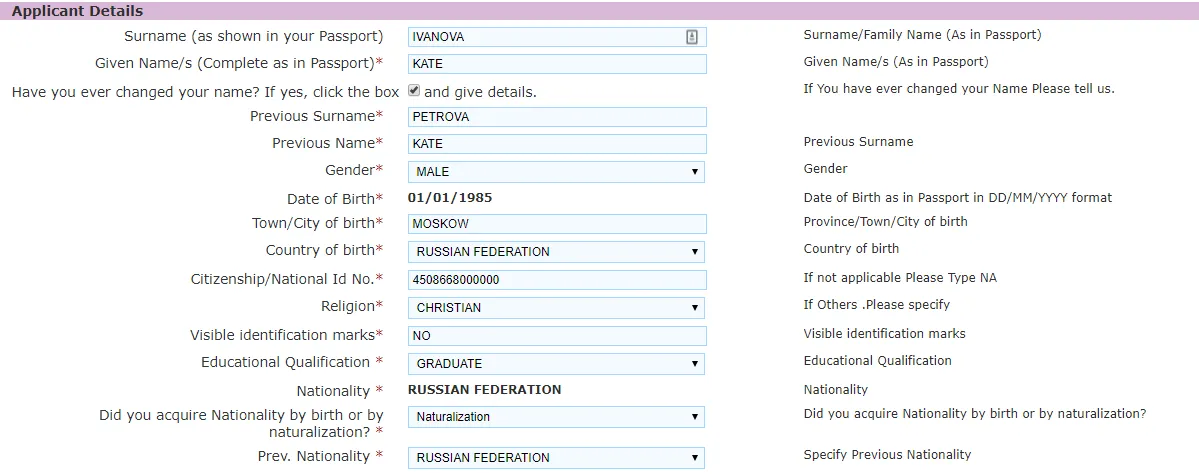Expand the Prev. Nationality dropdown
The height and width of the screenshot is (476, 1199).
coord(556,458)
